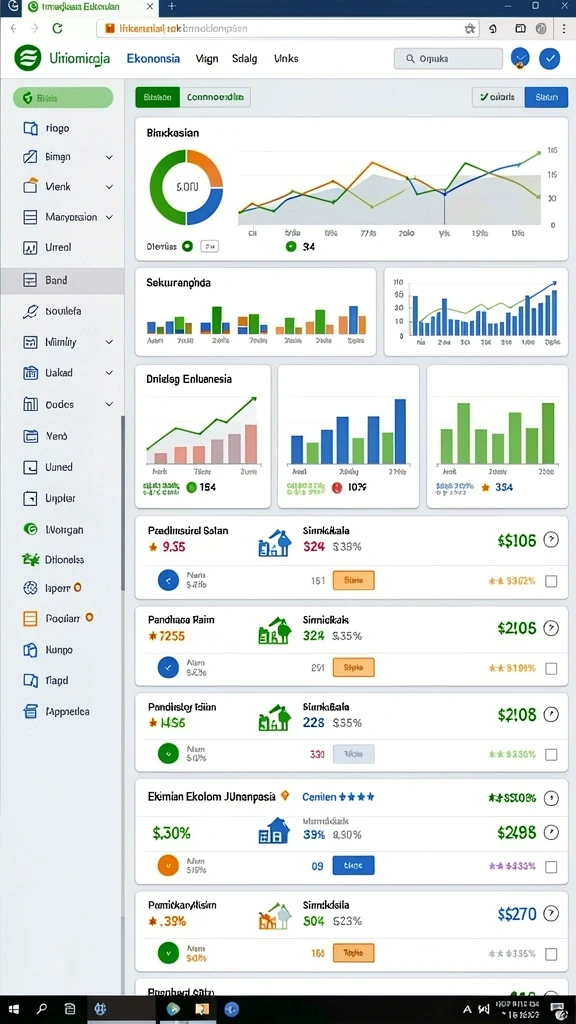Click the Windows Start button on taskbar
This screenshot has width=576, height=1024.
[x=13, y=1009]
